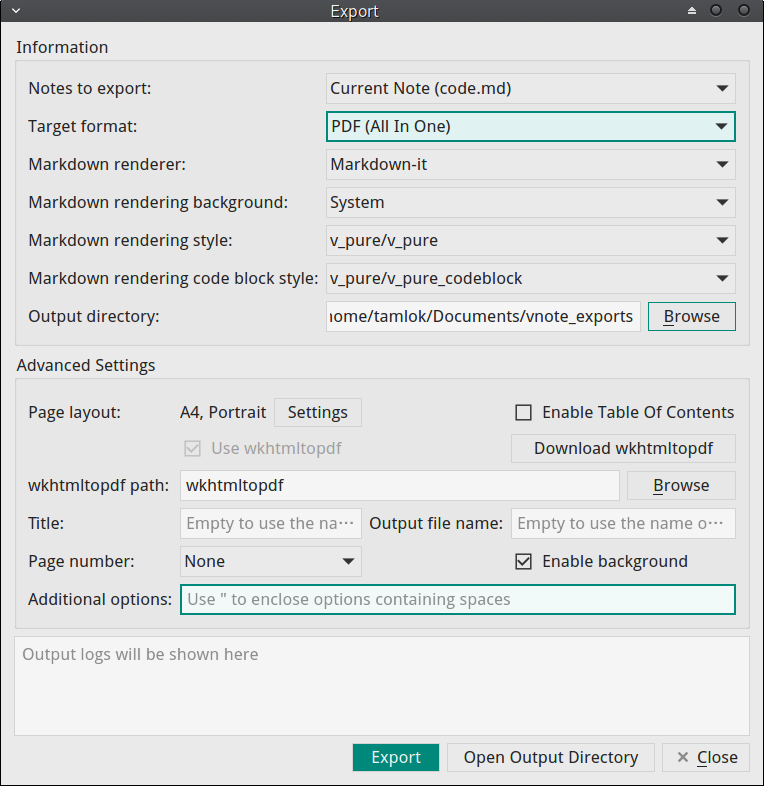Image resolution: width=764 pixels, height=786 pixels.
Task: Browse for the output directory
Action: 691,316
